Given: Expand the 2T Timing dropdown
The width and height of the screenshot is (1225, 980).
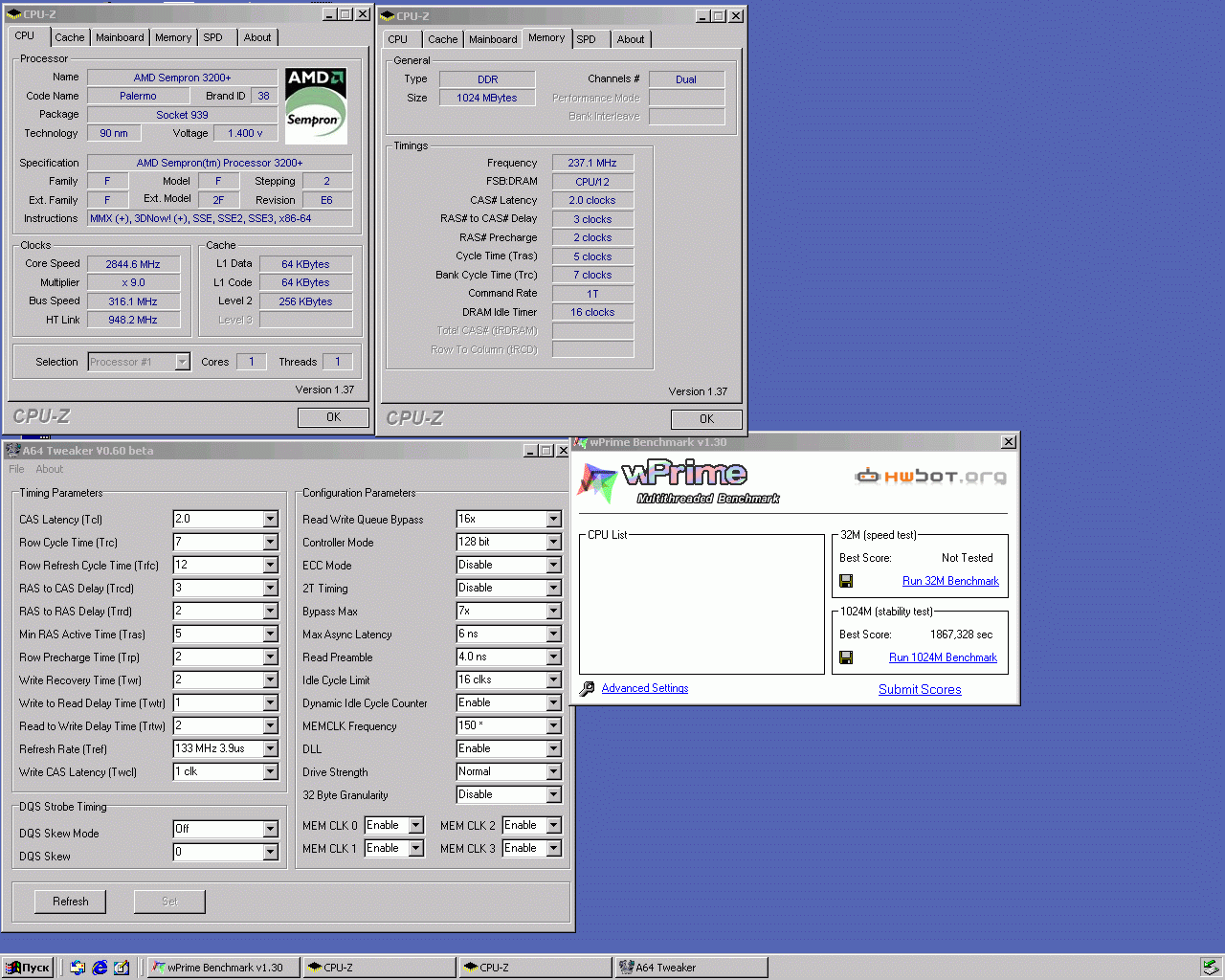Looking at the screenshot, I should pos(554,588).
